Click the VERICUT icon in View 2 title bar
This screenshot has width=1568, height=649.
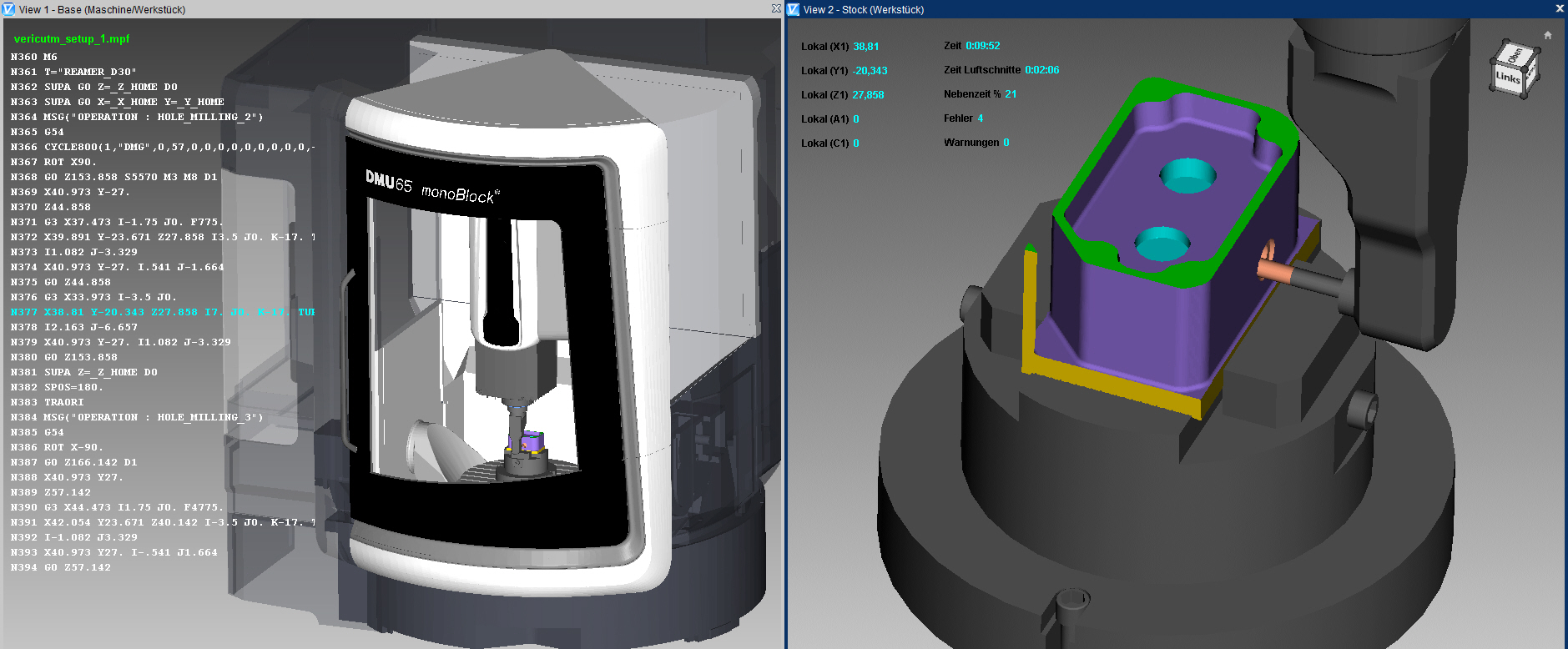point(794,9)
